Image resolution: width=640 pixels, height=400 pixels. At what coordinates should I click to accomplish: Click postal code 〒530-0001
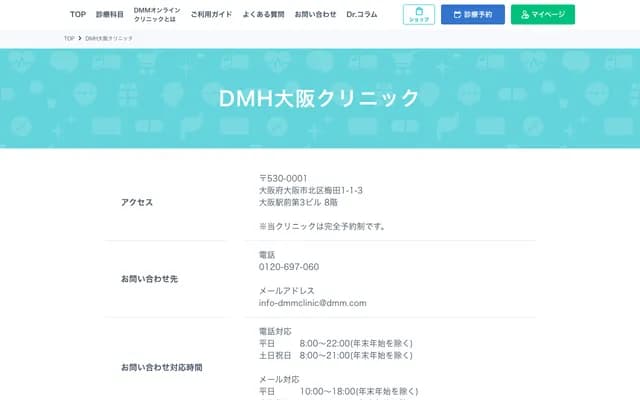(x=283, y=178)
